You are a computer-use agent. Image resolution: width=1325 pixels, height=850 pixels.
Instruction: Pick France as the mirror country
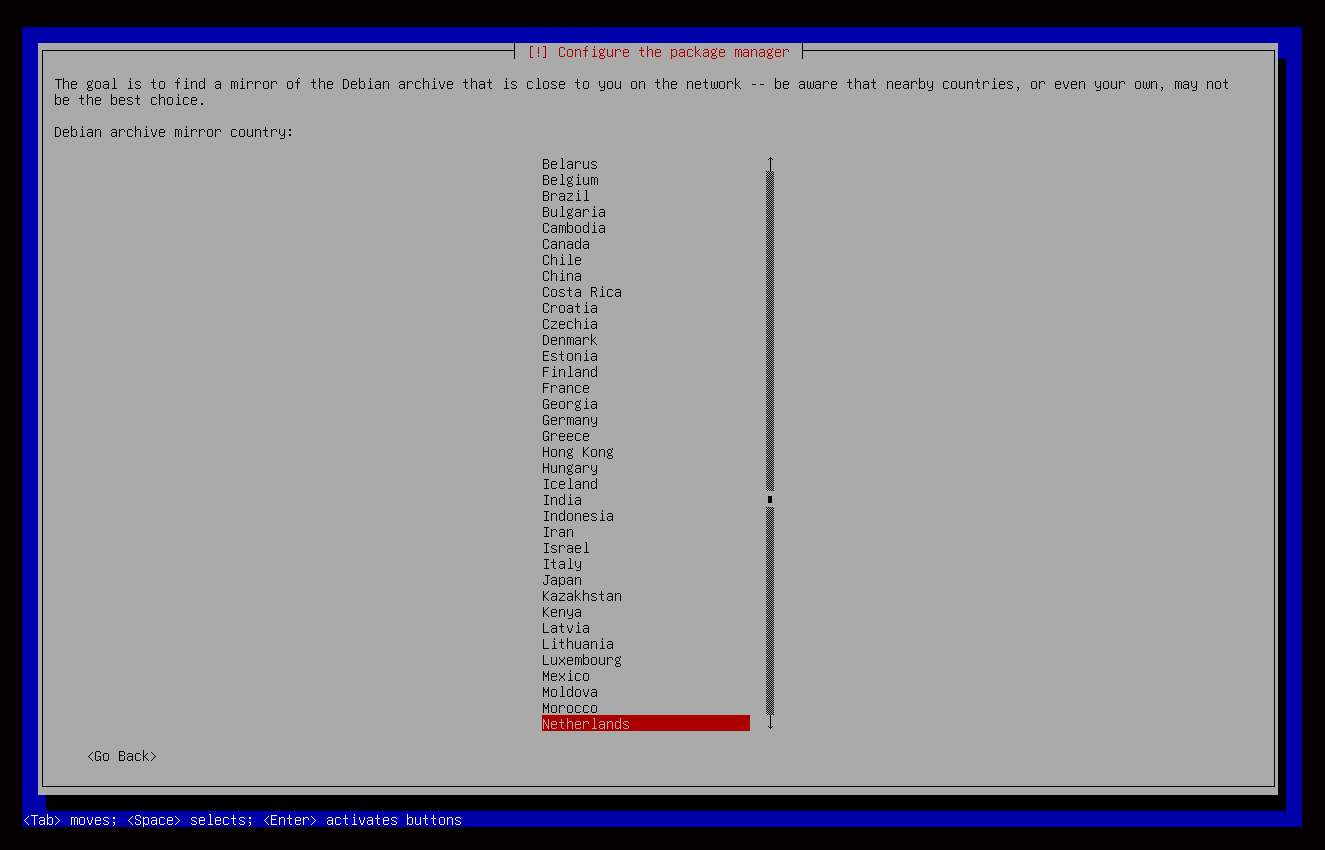pos(566,388)
